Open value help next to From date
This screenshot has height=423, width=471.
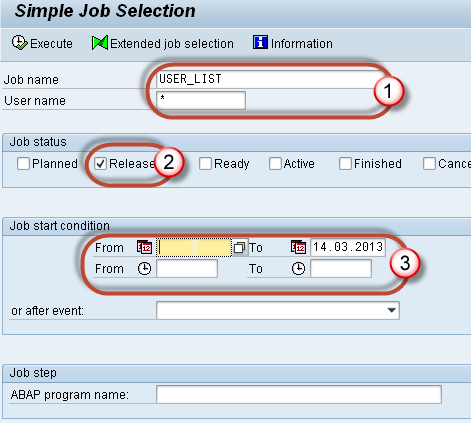(239, 248)
